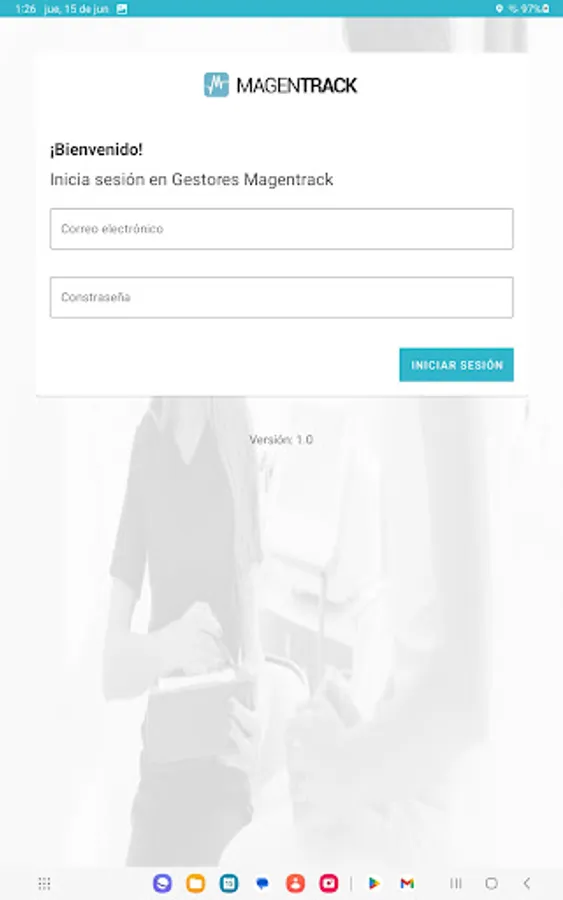
Task: Focus the Contraseña password field
Action: pyautogui.click(x=281, y=297)
